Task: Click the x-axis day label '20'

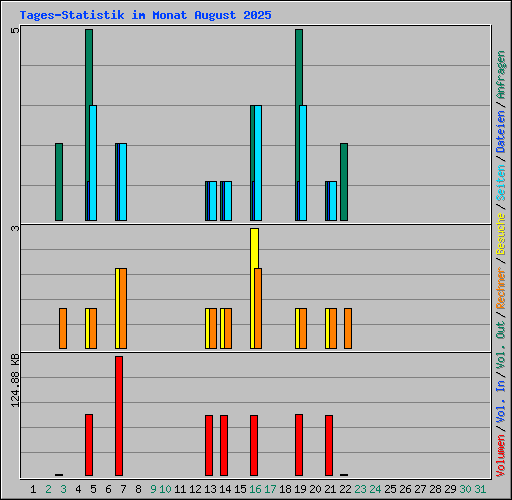Action: tap(315, 489)
